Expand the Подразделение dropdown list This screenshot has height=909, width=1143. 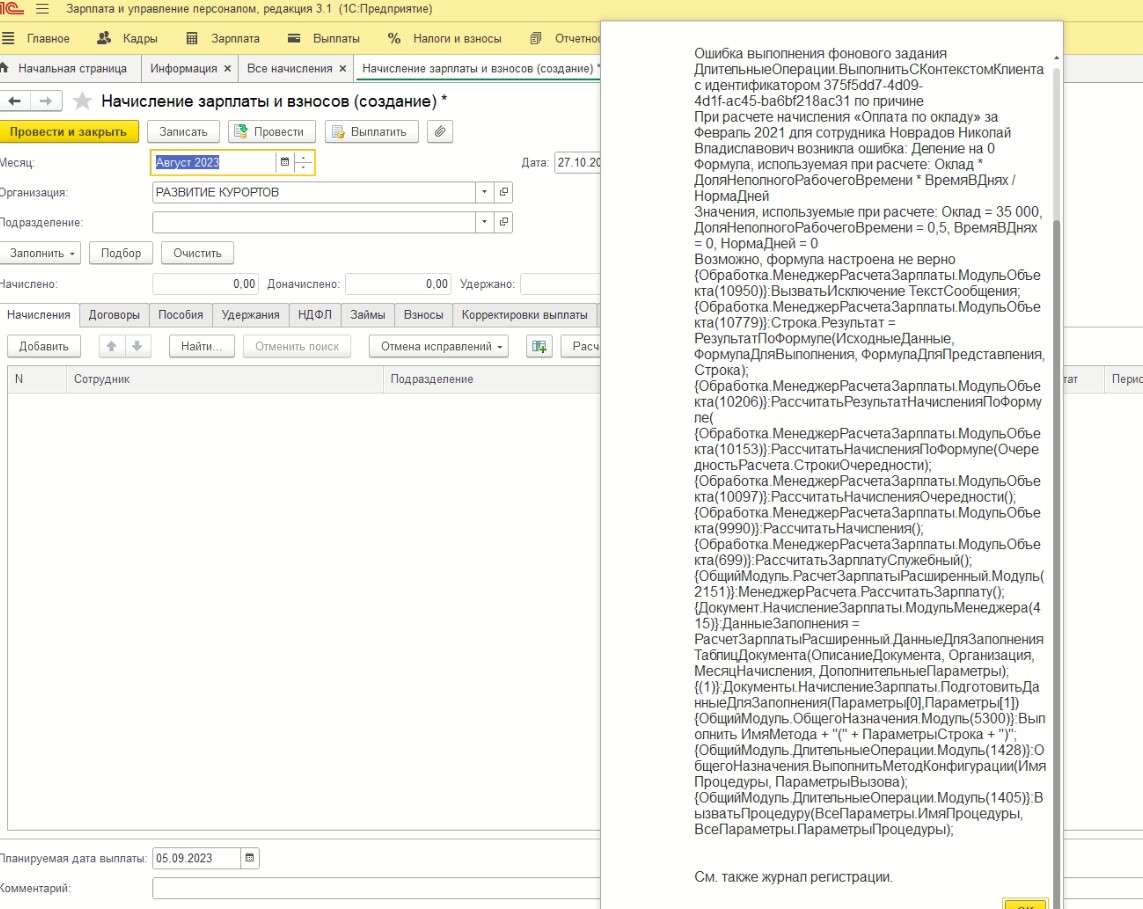point(484,222)
